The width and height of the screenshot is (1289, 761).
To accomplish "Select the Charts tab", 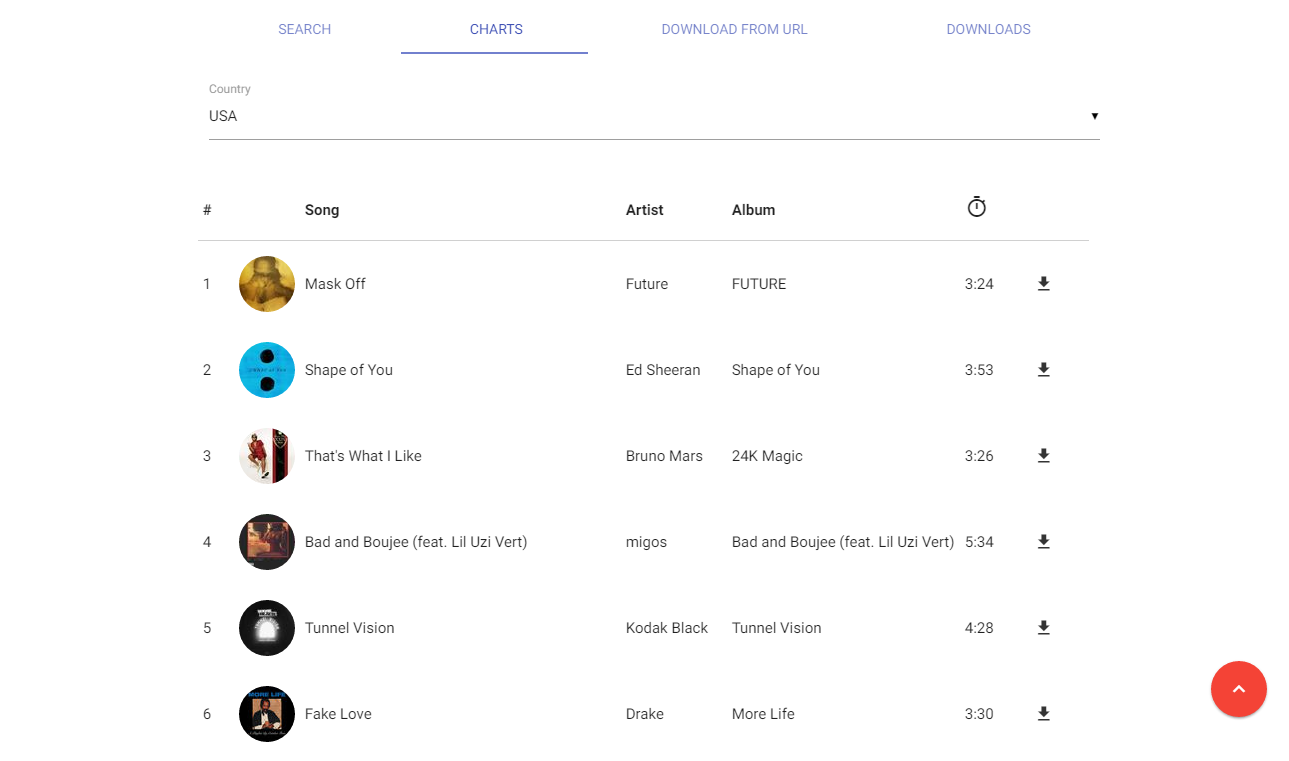I will [496, 29].
